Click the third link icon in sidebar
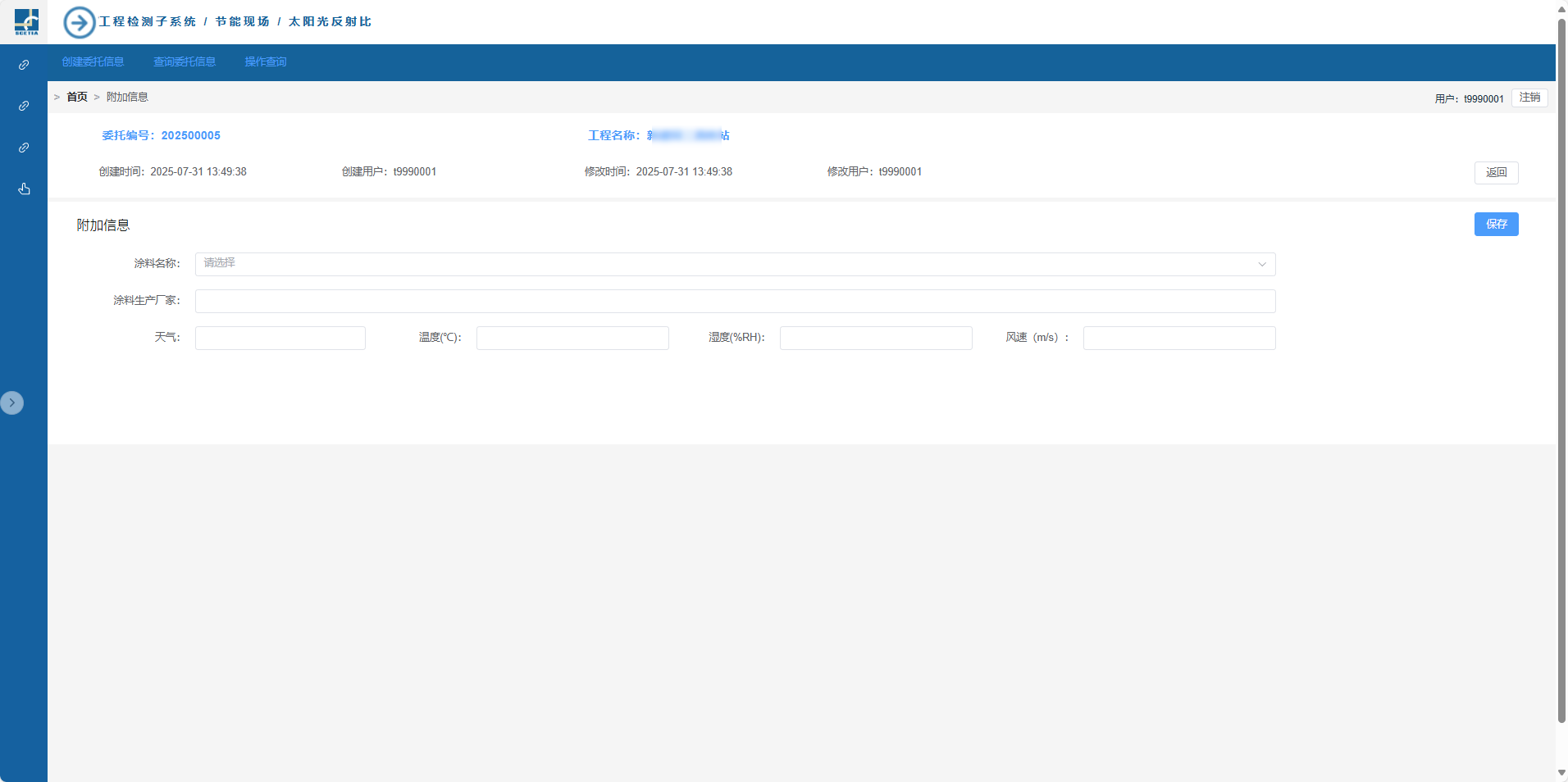This screenshot has width=1568, height=782. click(24, 148)
